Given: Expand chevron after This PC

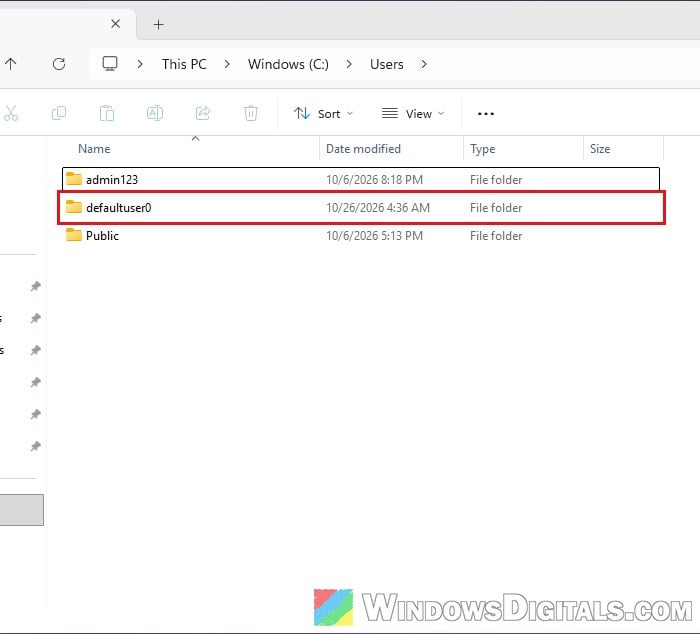Looking at the screenshot, I should 227,64.
